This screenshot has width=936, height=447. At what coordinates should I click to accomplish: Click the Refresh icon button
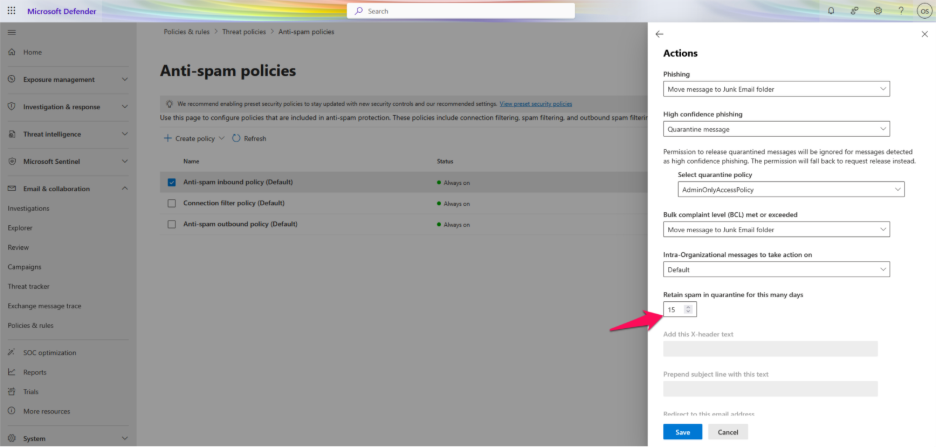[x=236, y=139]
